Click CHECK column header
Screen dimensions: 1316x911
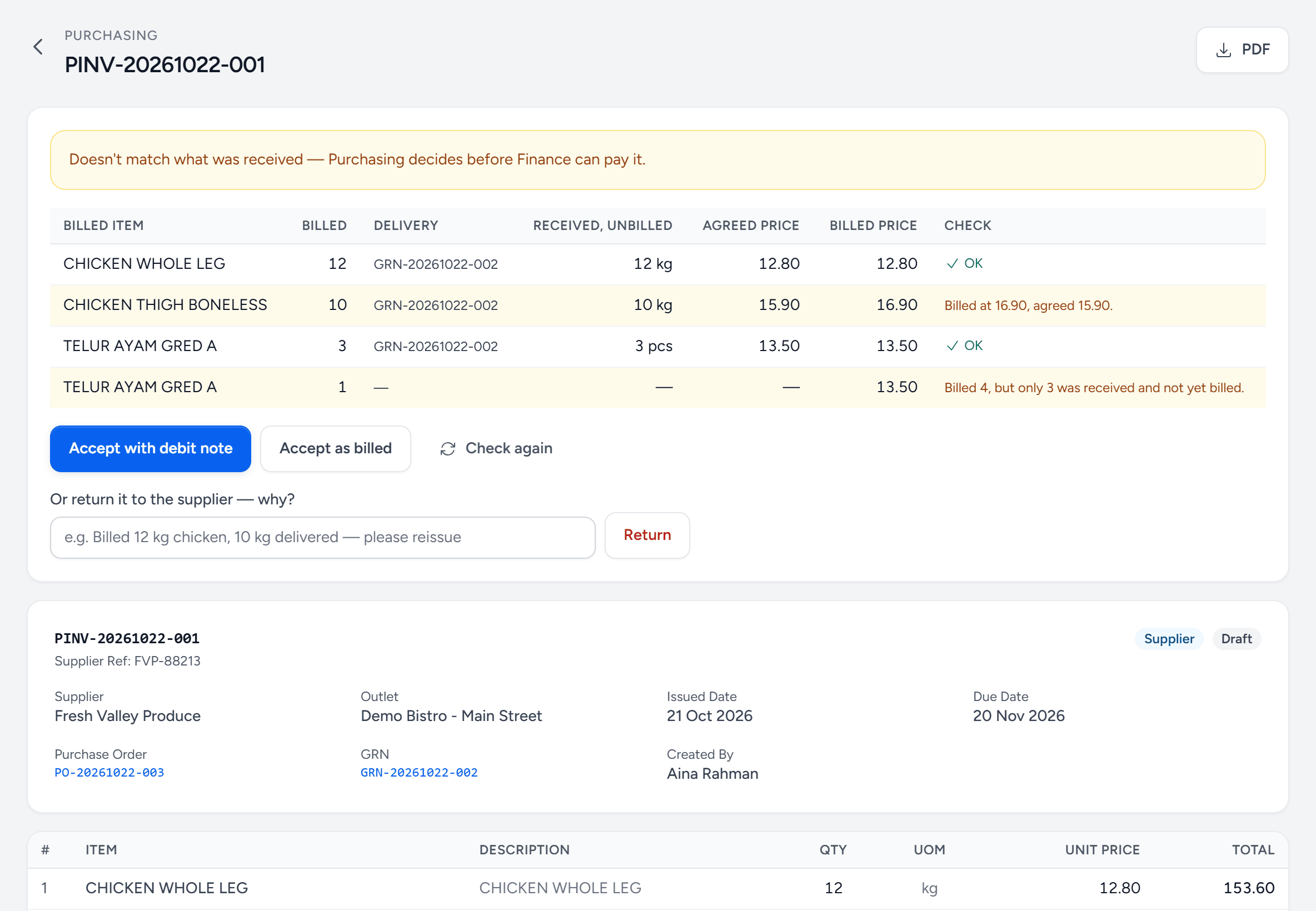pos(968,226)
